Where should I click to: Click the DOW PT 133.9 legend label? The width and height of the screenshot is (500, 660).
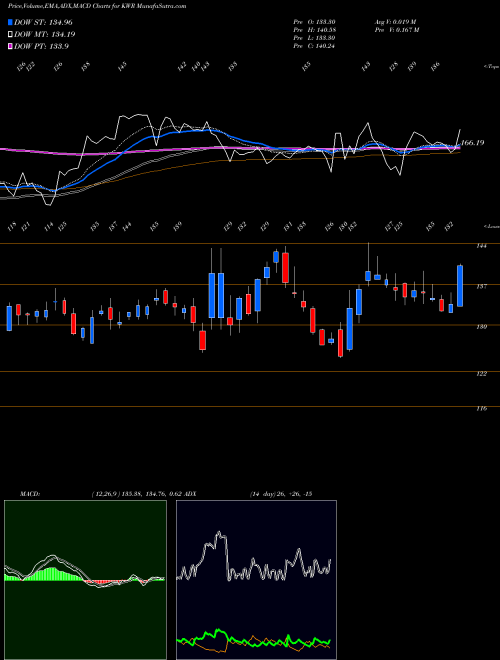41,46
